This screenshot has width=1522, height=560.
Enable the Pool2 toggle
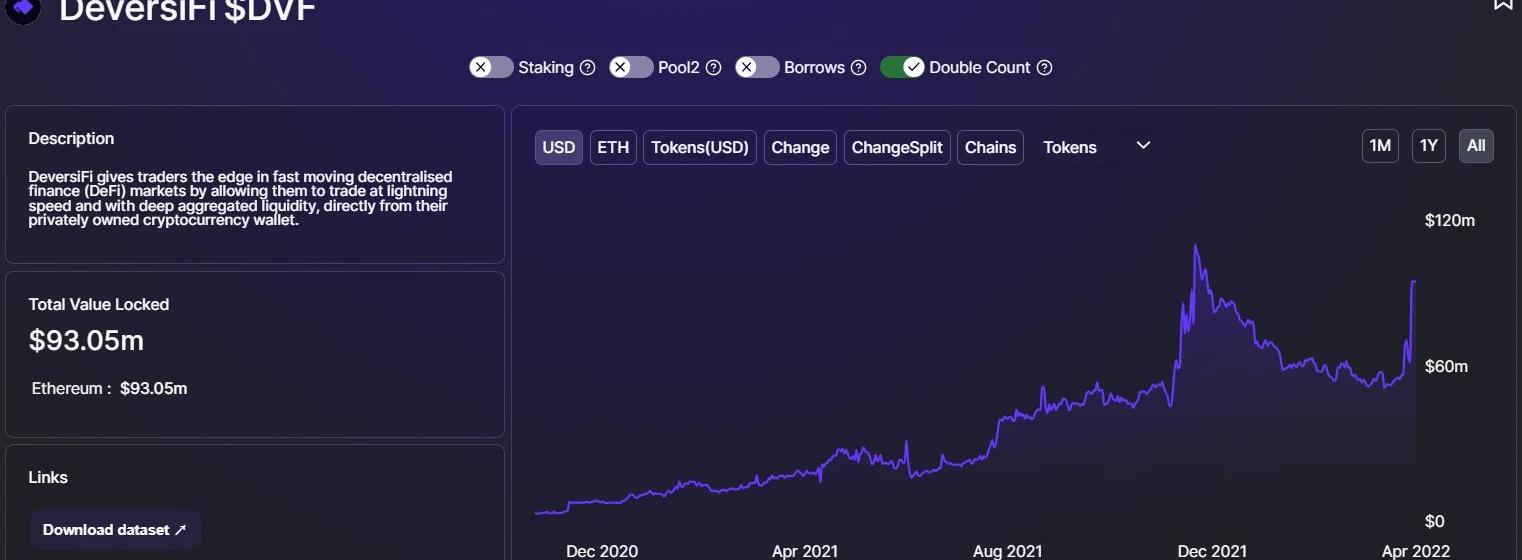631,67
